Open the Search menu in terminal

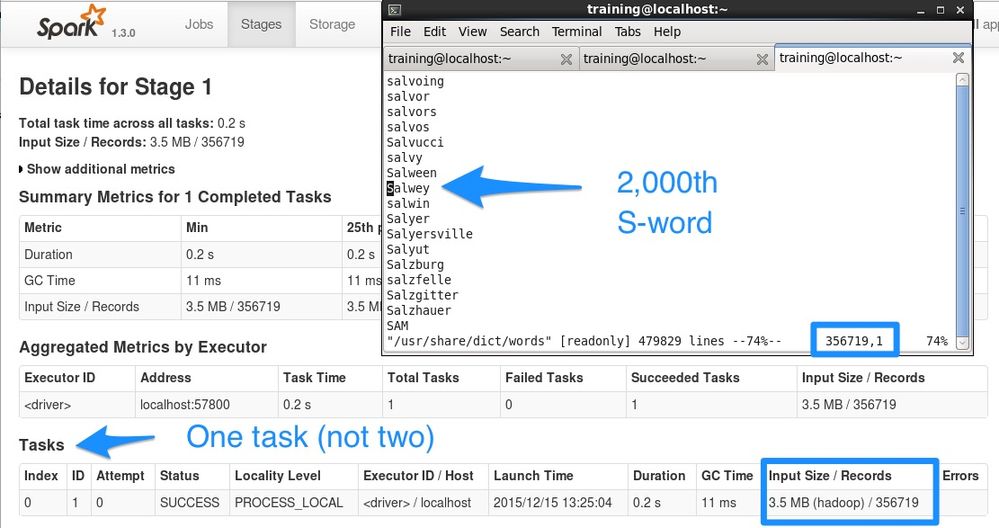click(519, 32)
